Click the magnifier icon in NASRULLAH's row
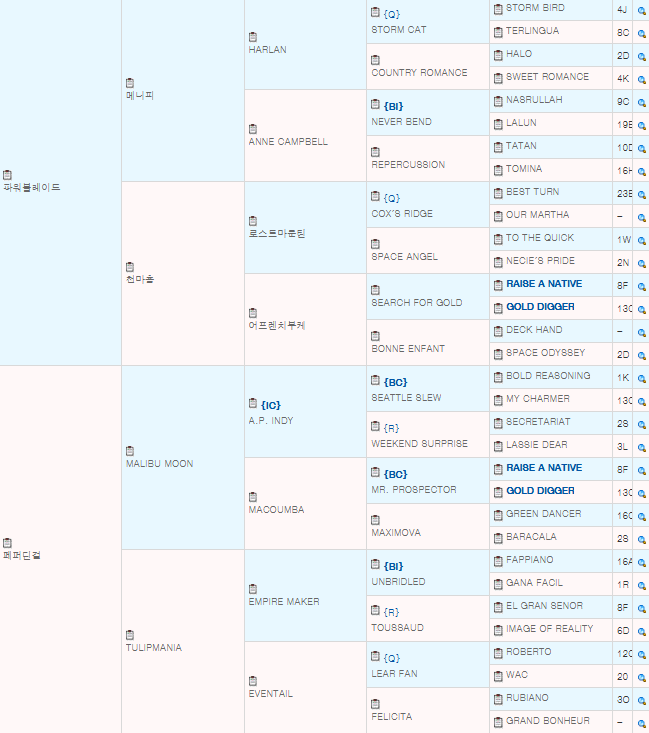649x733 pixels. tap(641, 101)
